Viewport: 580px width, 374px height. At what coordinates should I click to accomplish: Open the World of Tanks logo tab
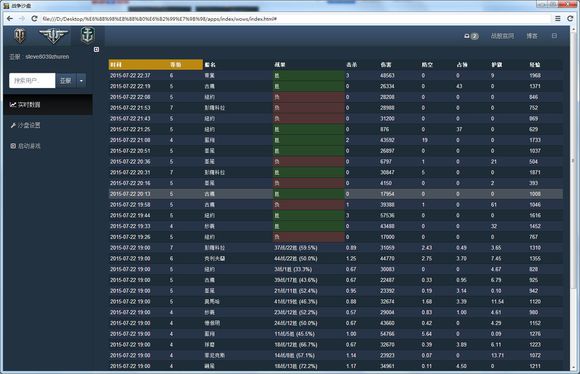pyautogui.click(x=19, y=36)
